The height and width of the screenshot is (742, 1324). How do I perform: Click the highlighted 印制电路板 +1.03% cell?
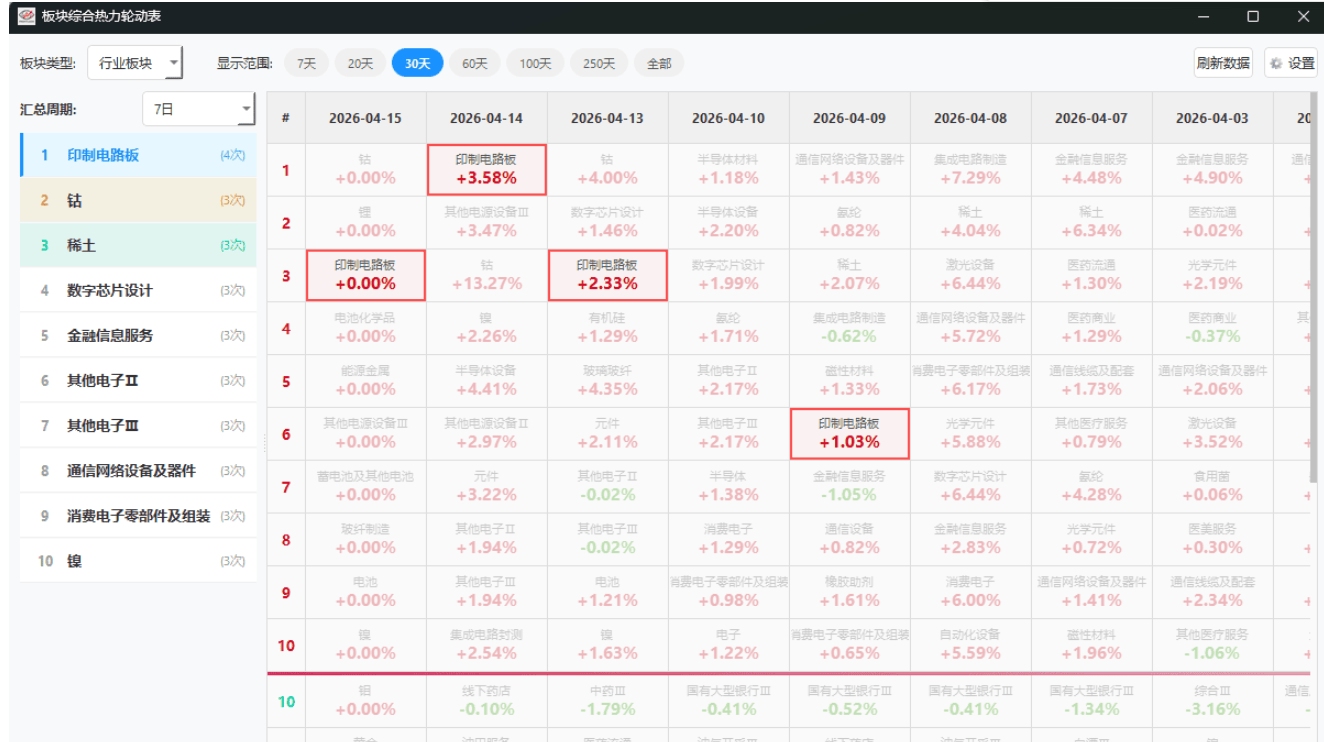tap(850, 433)
